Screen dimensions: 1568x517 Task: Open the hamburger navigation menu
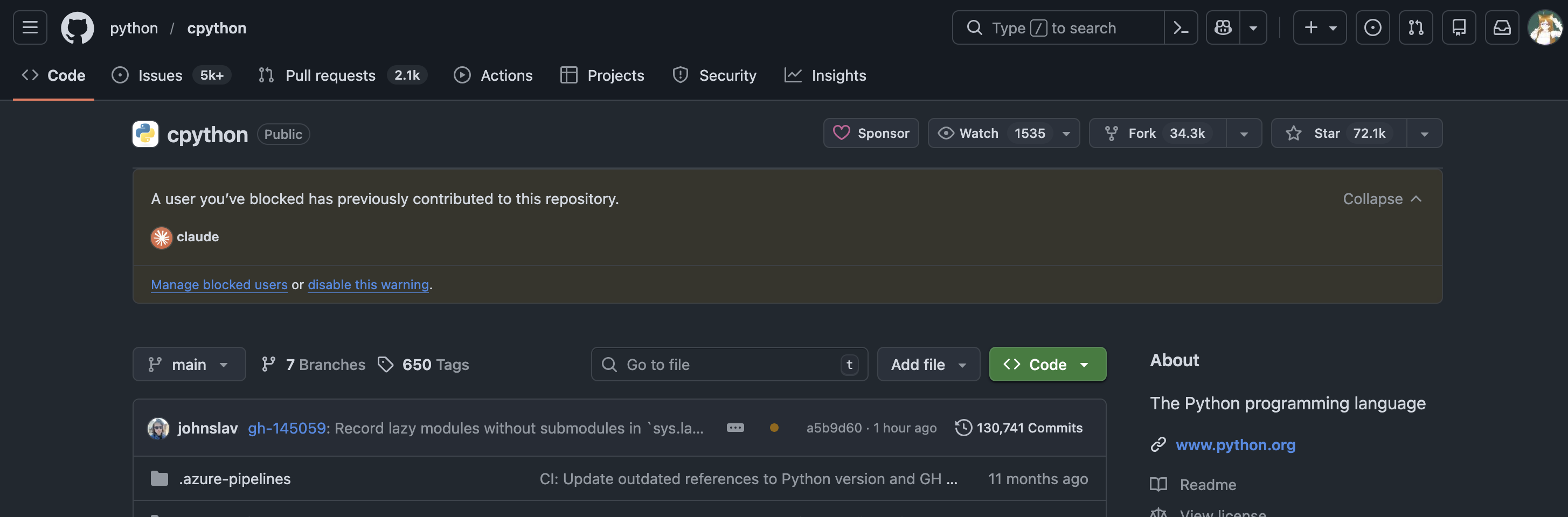pos(30,27)
